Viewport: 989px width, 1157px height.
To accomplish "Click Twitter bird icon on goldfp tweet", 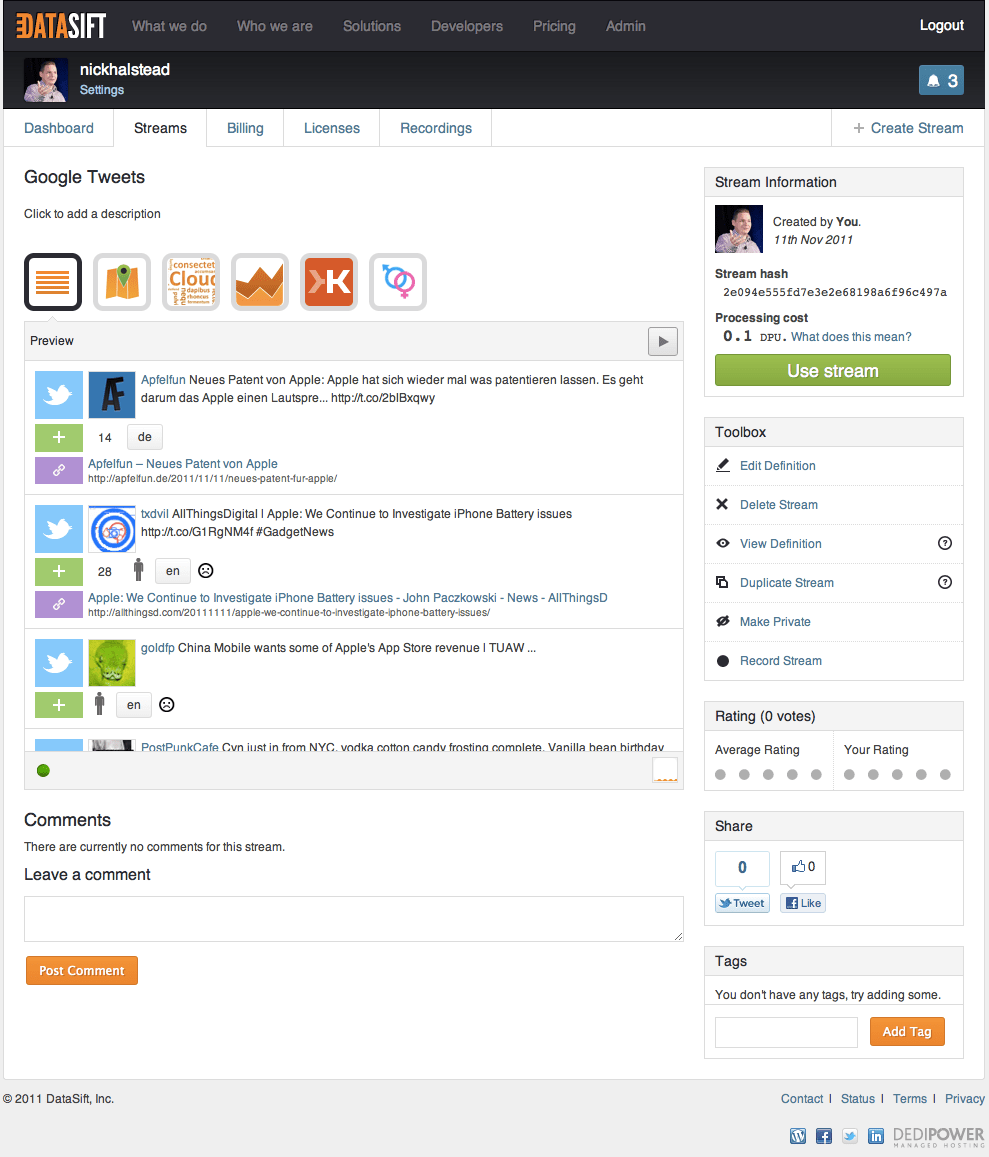I will pyautogui.click(x=59, y=663).
